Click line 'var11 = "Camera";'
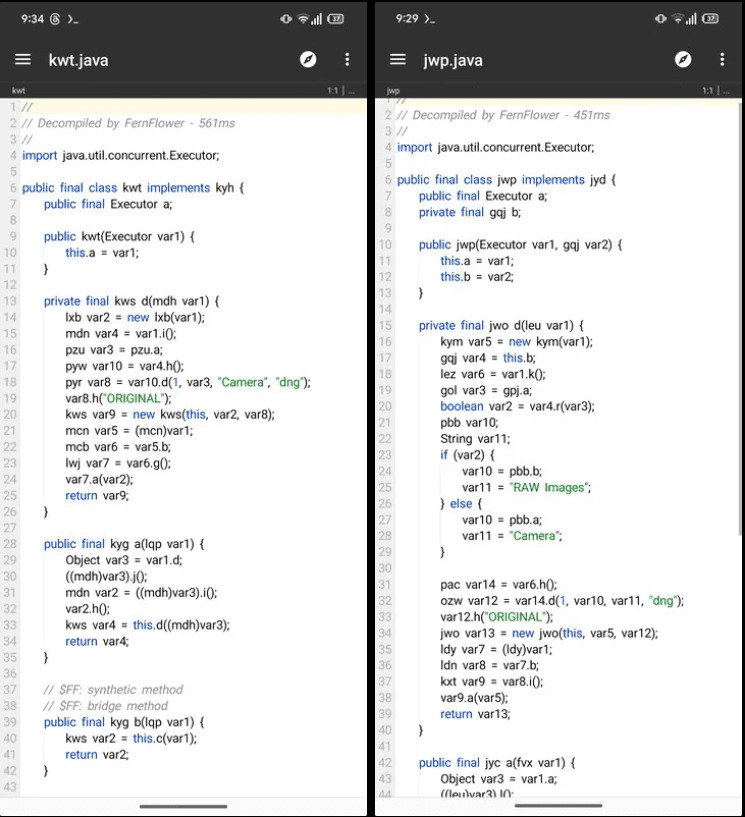 tap(512, 536)
